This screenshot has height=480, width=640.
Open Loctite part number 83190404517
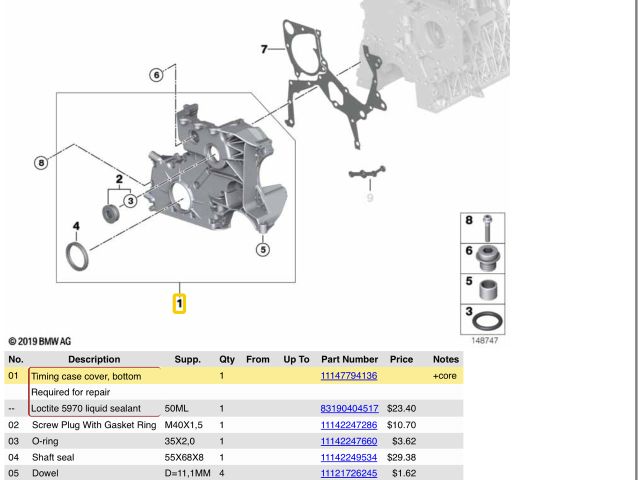(x=348, y=409)
